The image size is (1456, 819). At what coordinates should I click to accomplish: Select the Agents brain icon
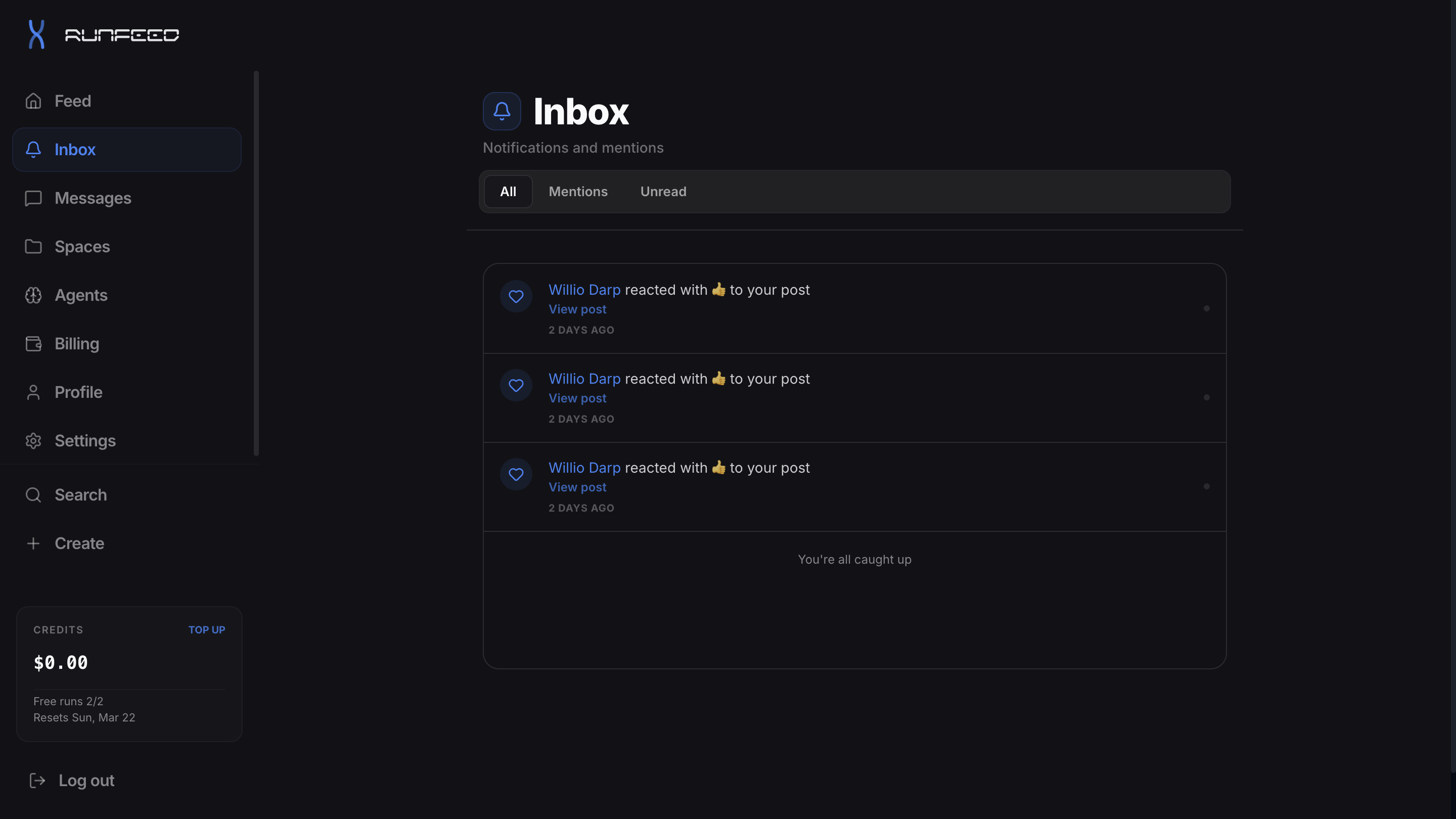click(x=33, y=294)
